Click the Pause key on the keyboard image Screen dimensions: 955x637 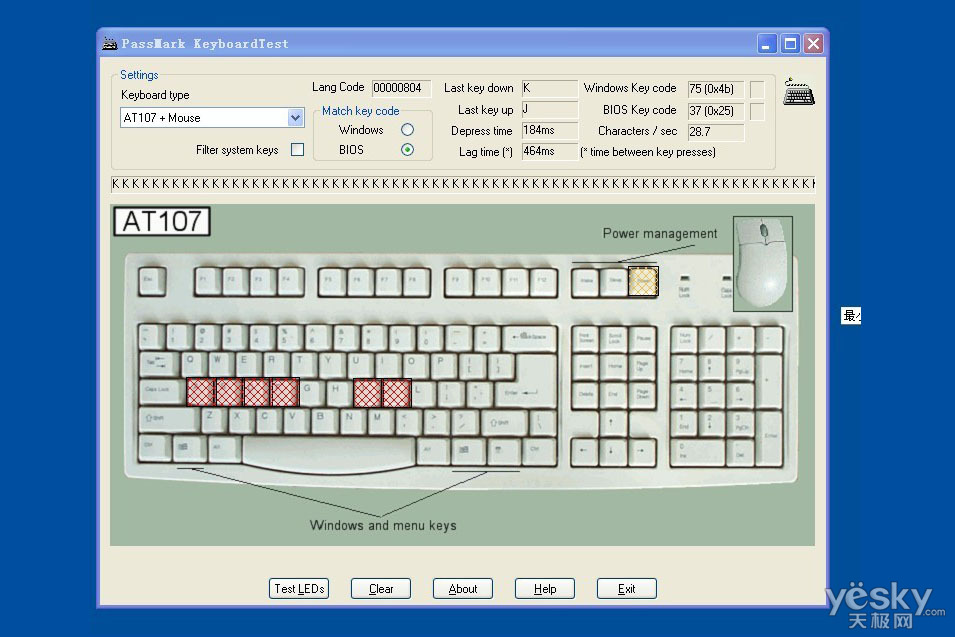pyautogui.click(x=643, y=339)
